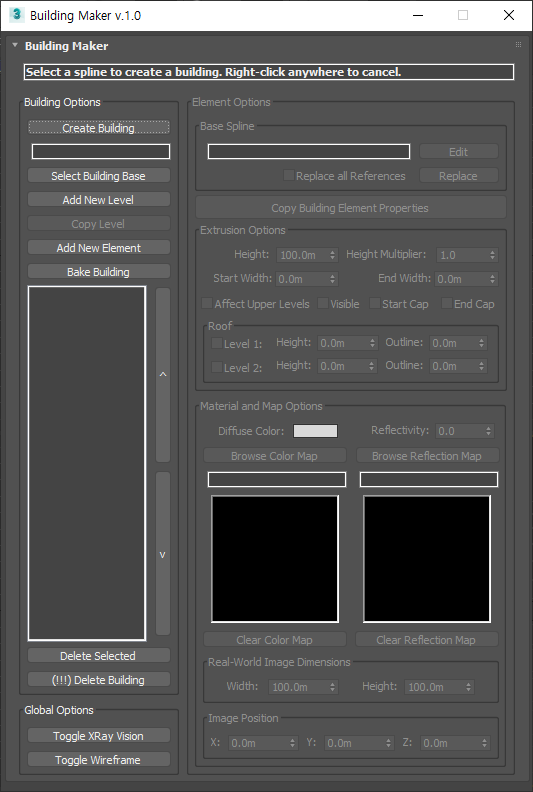This screenshot has height=792, width=533.
Task: Click Real-World Width spinner arrows
Action: click(332, 687)
